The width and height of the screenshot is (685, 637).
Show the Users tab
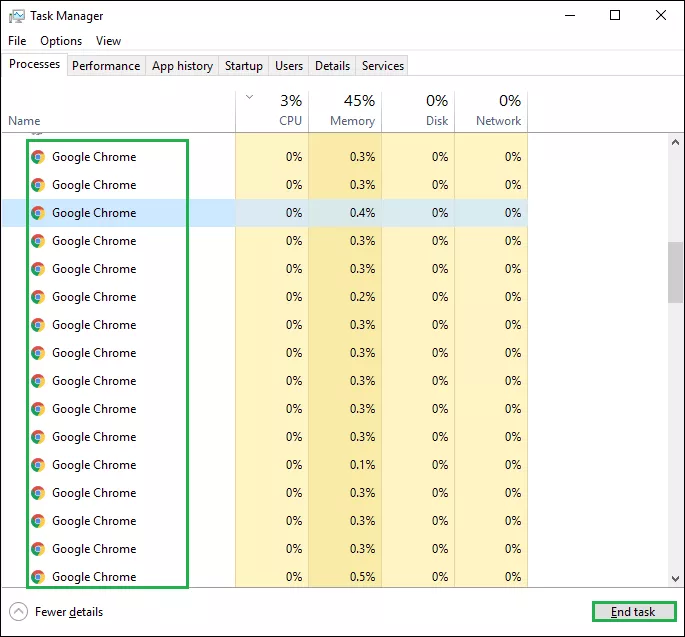[x=289, y=66]
